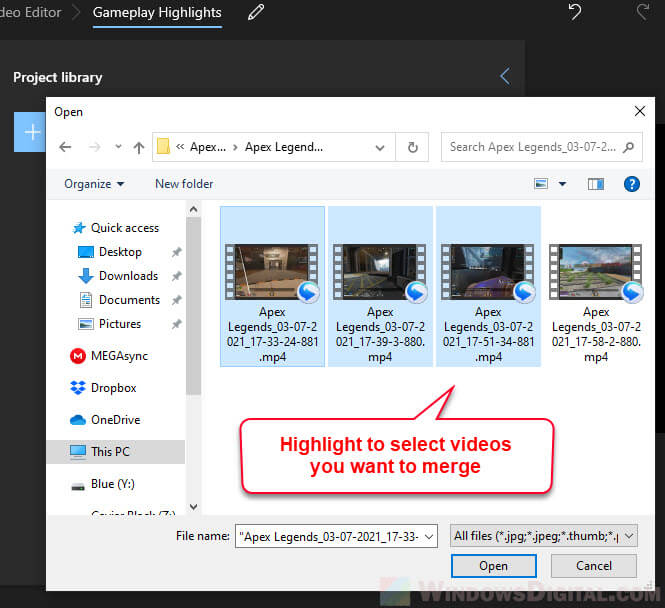Click the pin icon next to Documents
The image size is (665, 608).
pyautogui.click(x=176, y=300)
